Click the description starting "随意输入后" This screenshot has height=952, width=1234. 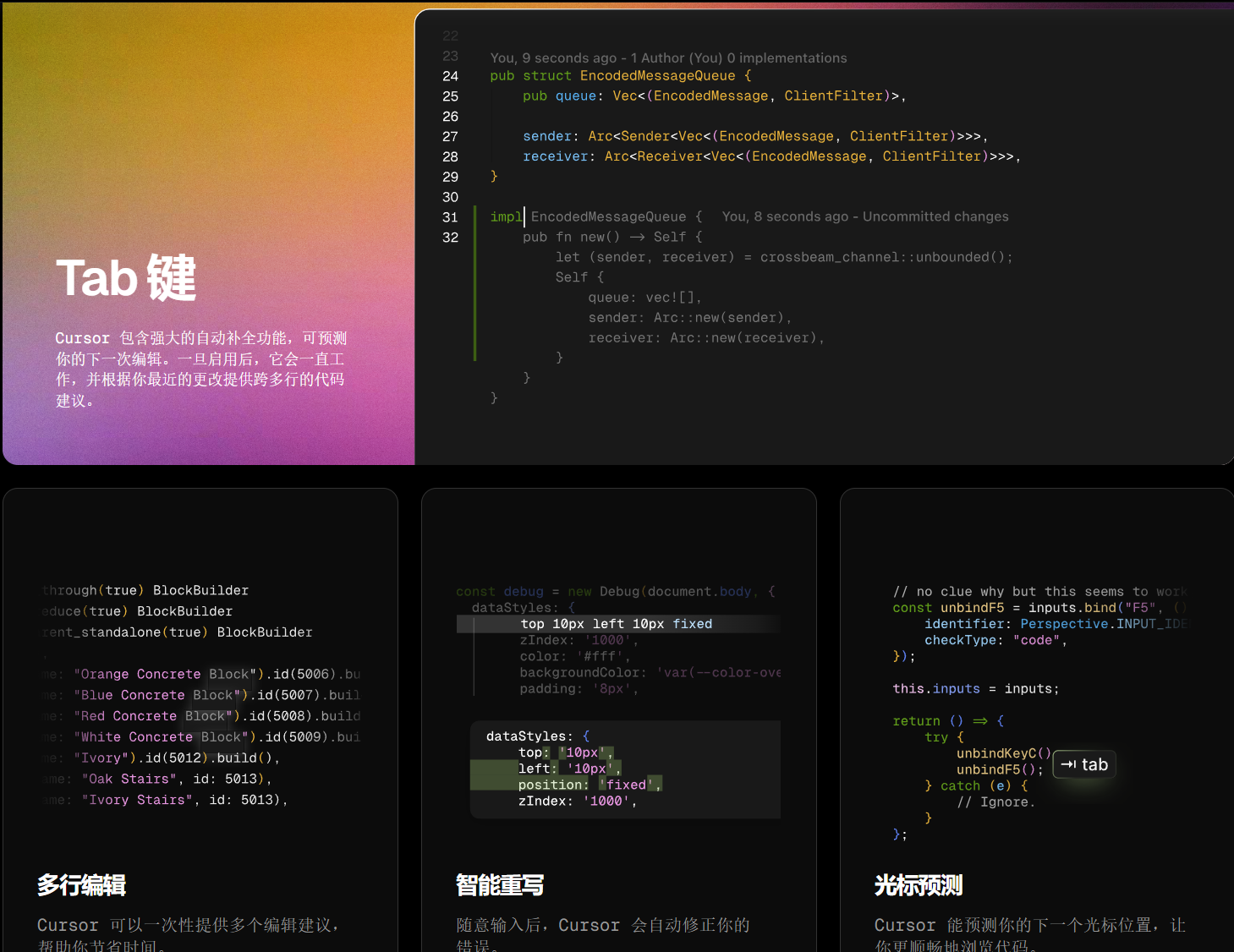click(603, 935)
